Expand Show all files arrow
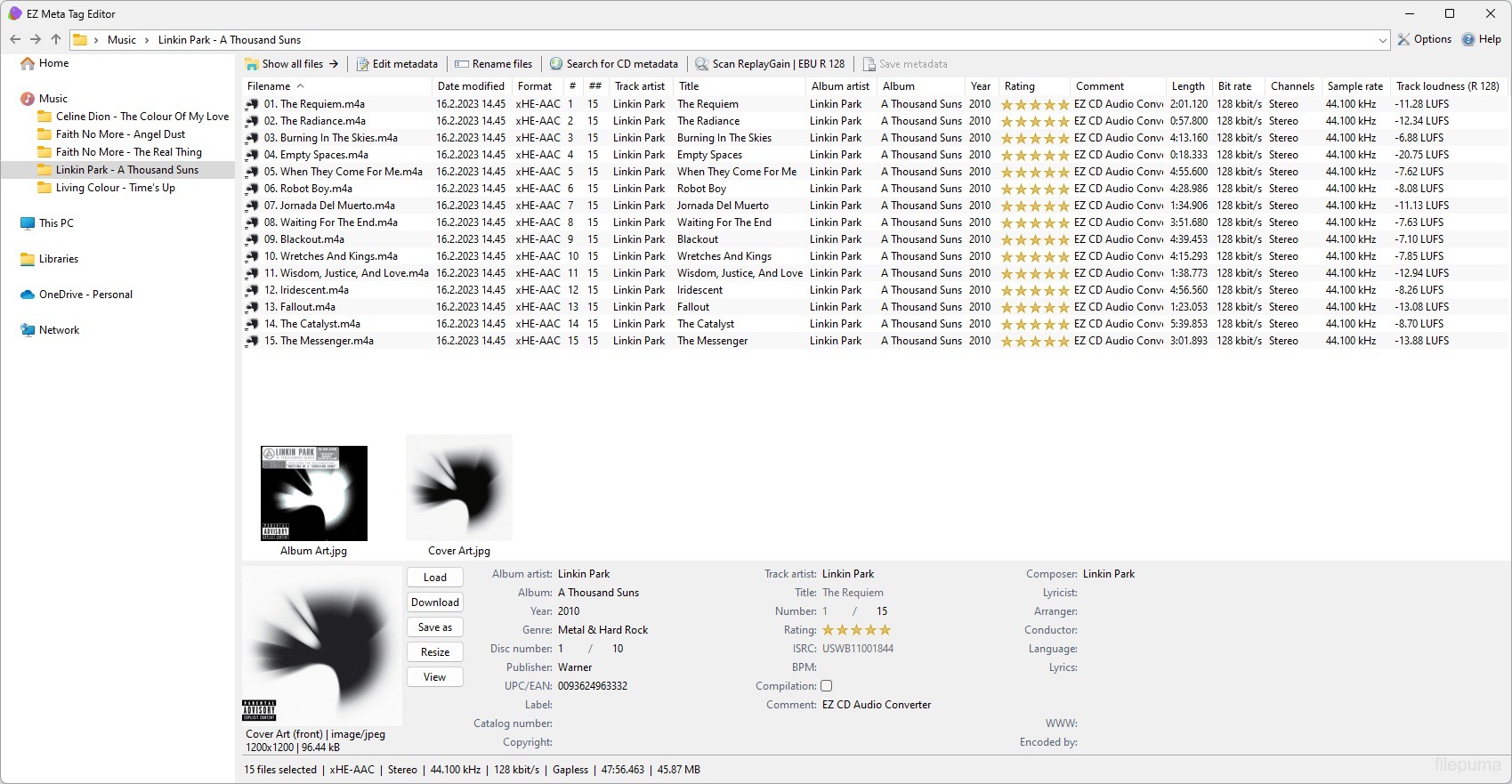 tap(334, 64)
